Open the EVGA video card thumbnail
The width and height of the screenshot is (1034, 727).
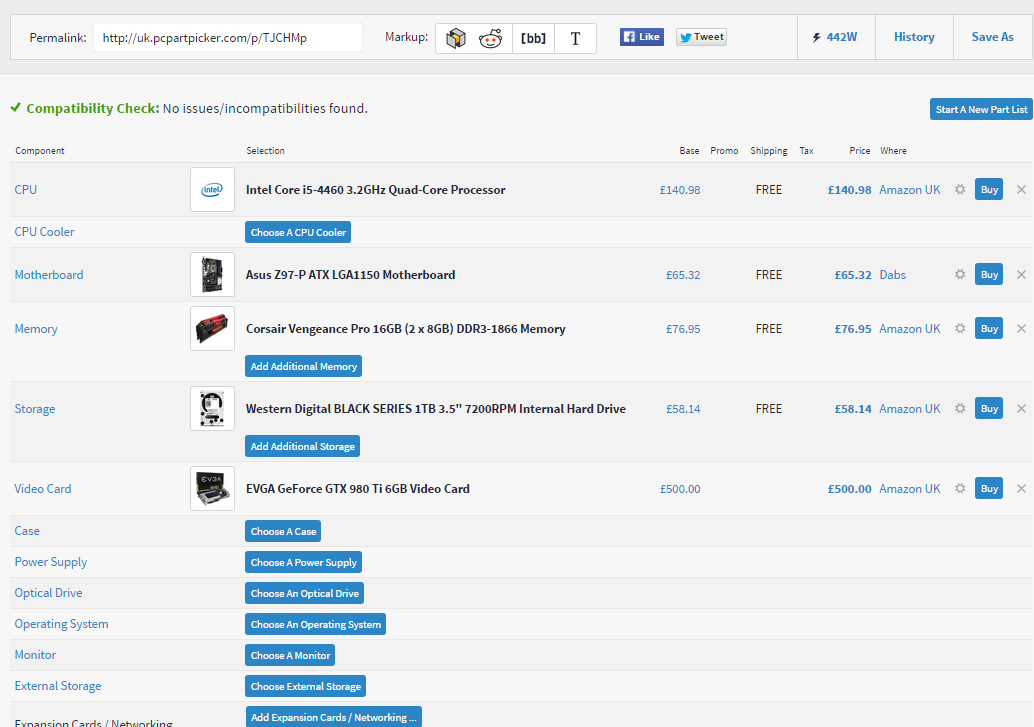point(212,488)
